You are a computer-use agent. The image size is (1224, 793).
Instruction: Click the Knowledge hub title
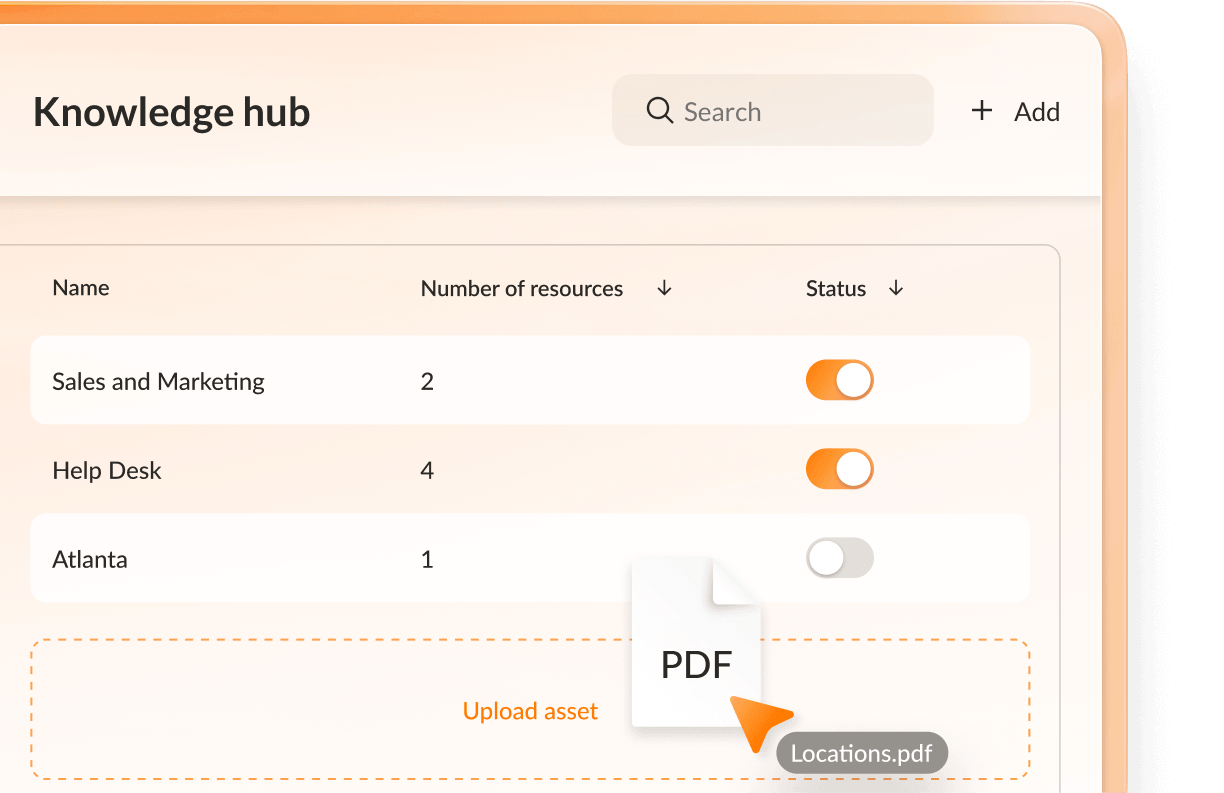(171, 112)
